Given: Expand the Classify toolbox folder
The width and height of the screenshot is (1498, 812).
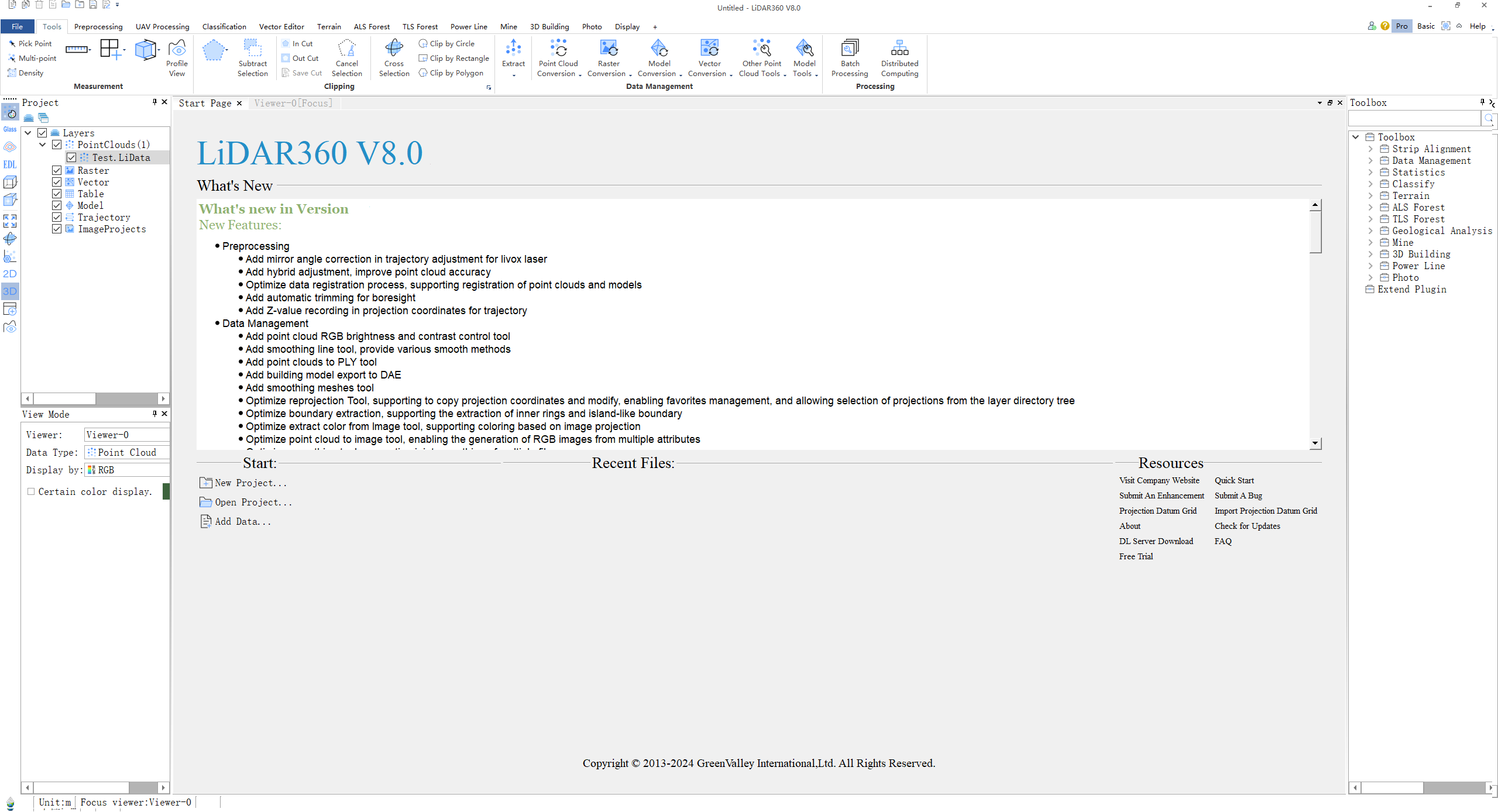Looking at the screenshot, I should coord(1370,184).
